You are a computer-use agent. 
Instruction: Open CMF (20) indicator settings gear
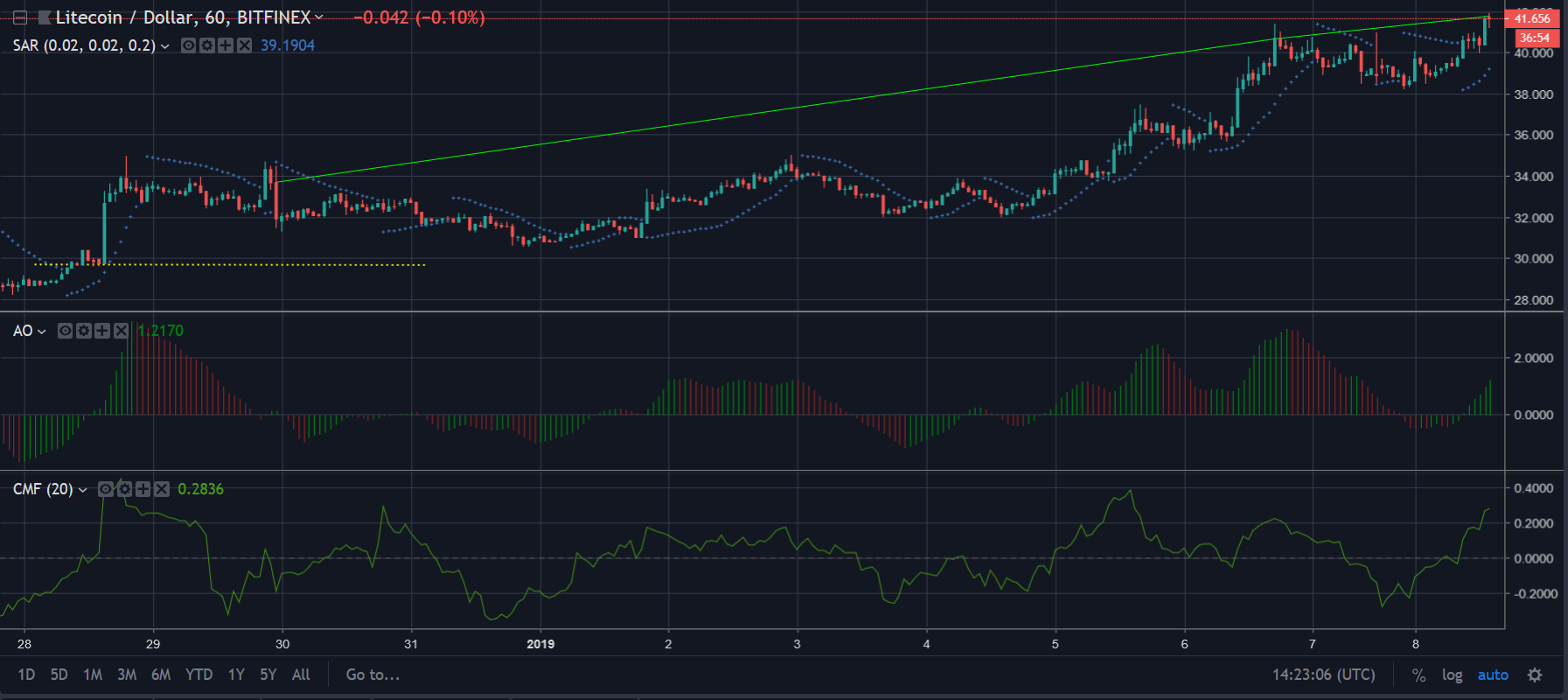[x=124, y=489]
